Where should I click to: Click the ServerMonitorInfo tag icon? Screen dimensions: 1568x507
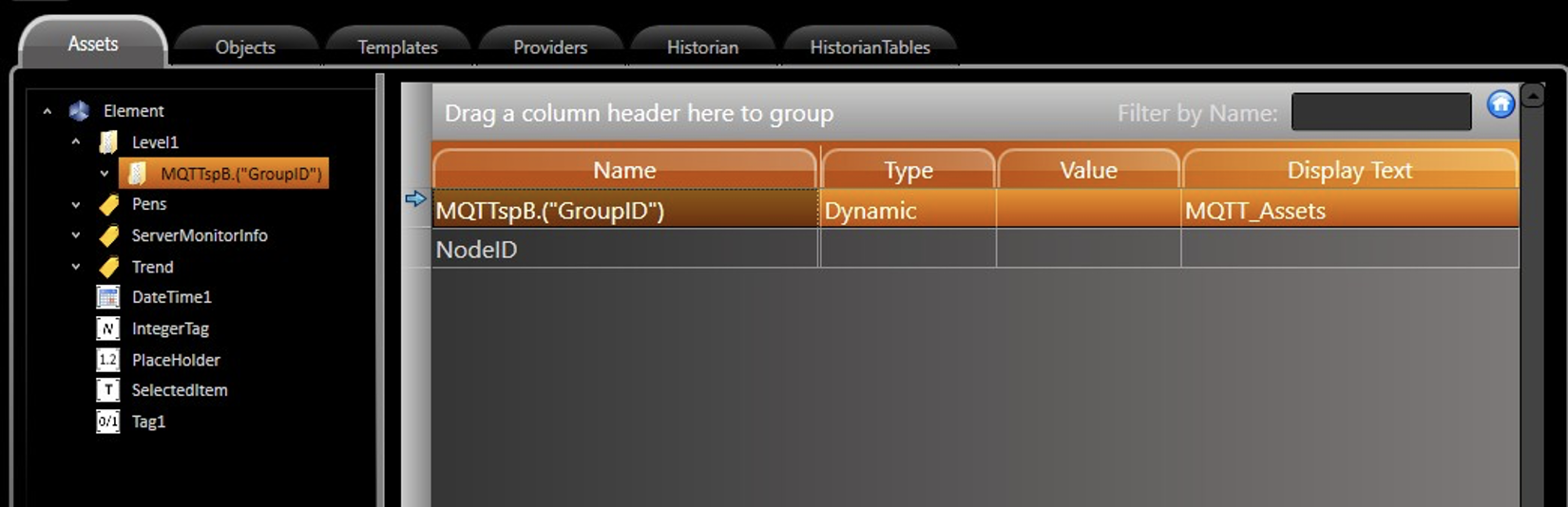tap(108, 235)
